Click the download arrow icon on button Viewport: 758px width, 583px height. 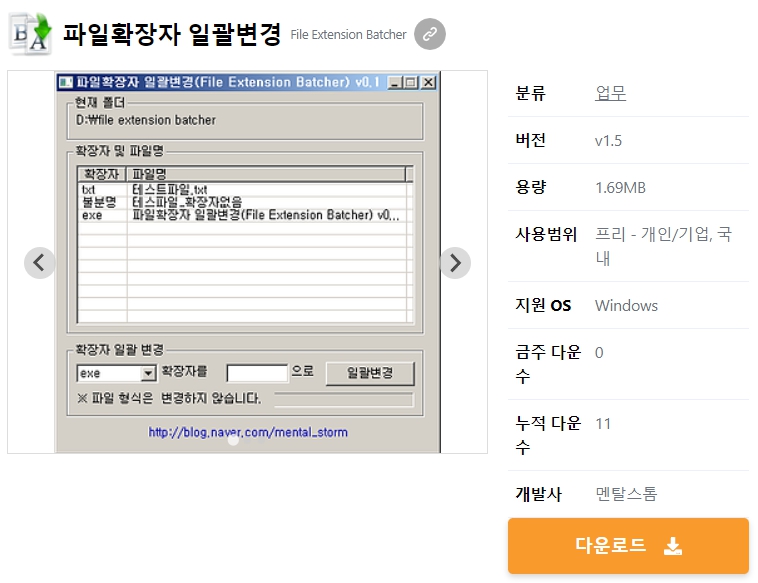coord(673,546)
